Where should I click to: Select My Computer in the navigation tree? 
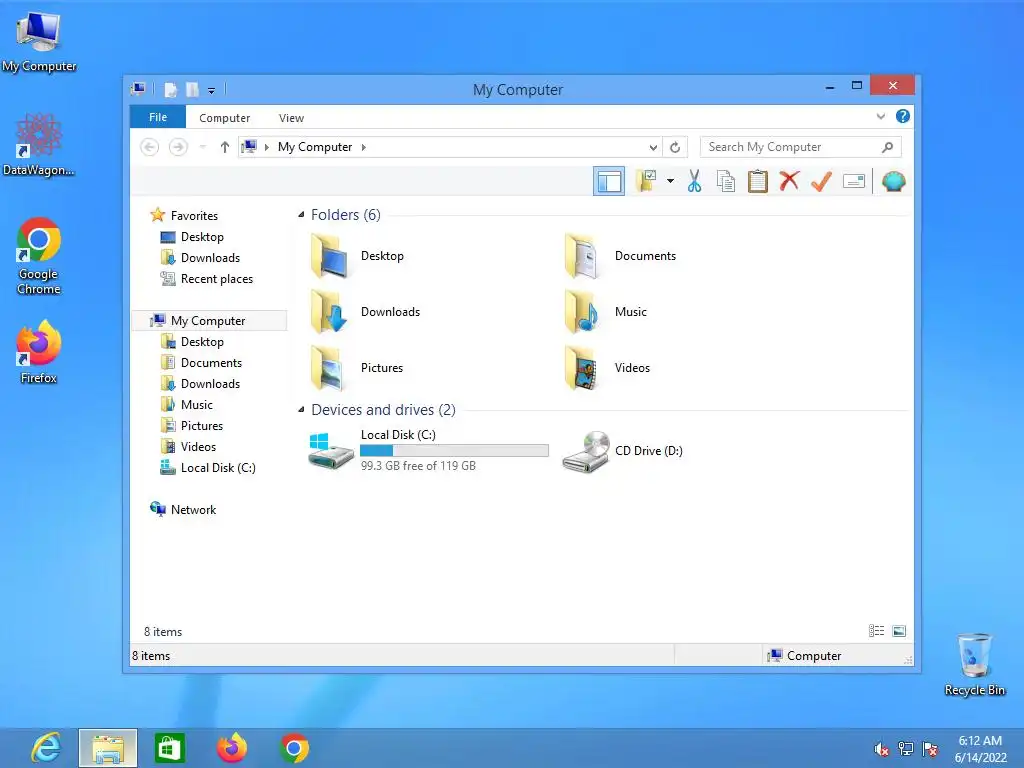tap(208, 321)
